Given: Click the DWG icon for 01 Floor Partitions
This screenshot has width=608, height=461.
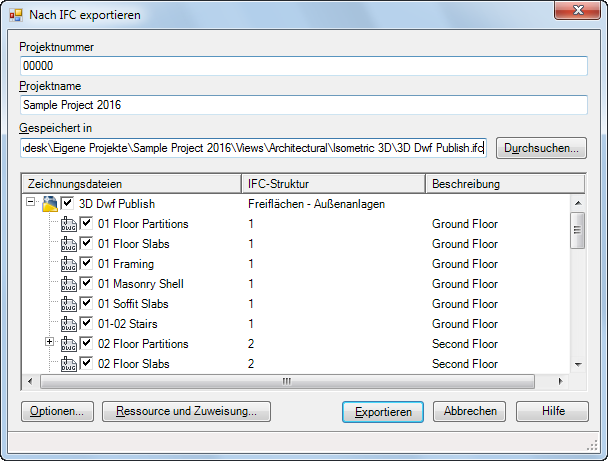Looking at the screenshot, I should pyautogui.click(x=69, y=224).
